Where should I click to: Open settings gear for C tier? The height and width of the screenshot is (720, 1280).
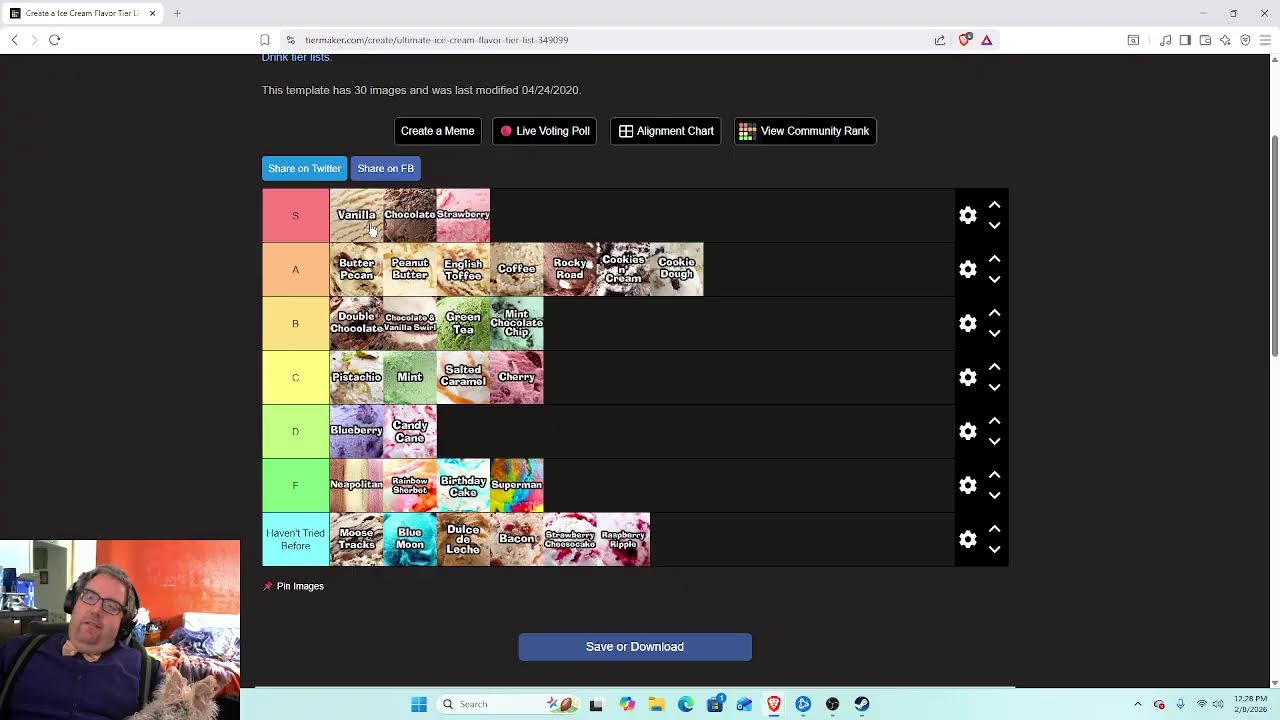(967, 377)
